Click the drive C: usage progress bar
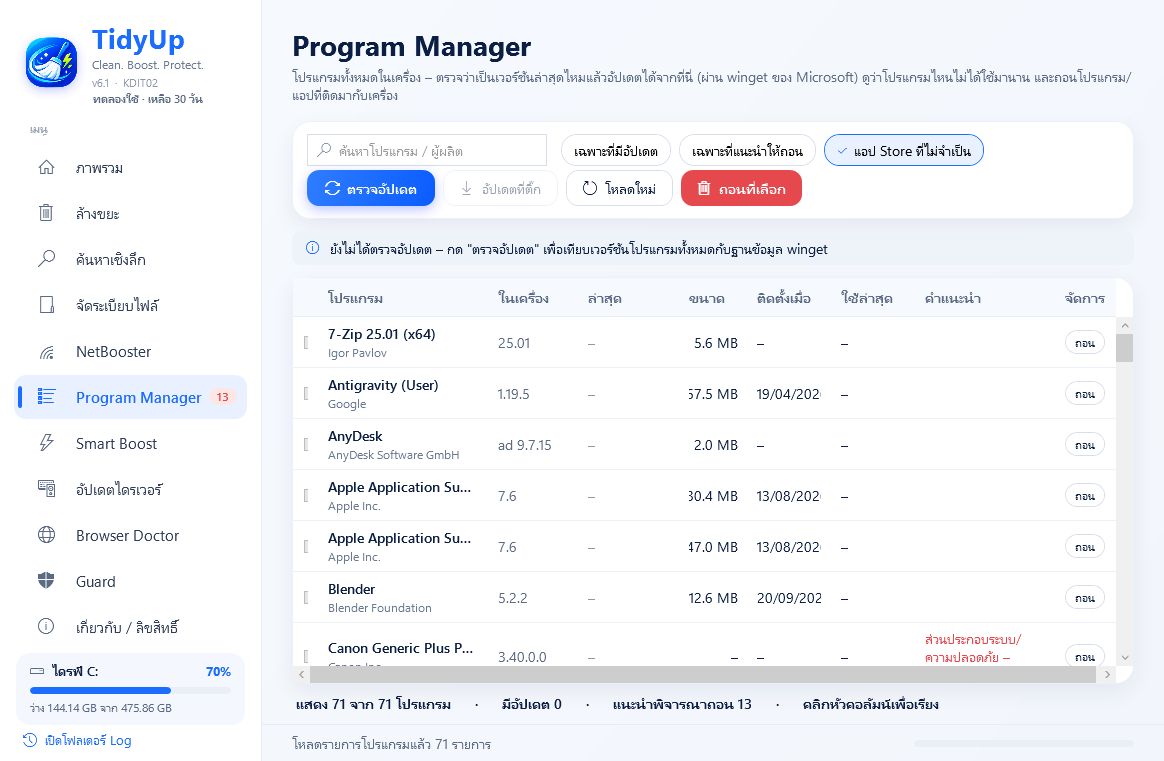The image size is (1164, 761). 131,690
